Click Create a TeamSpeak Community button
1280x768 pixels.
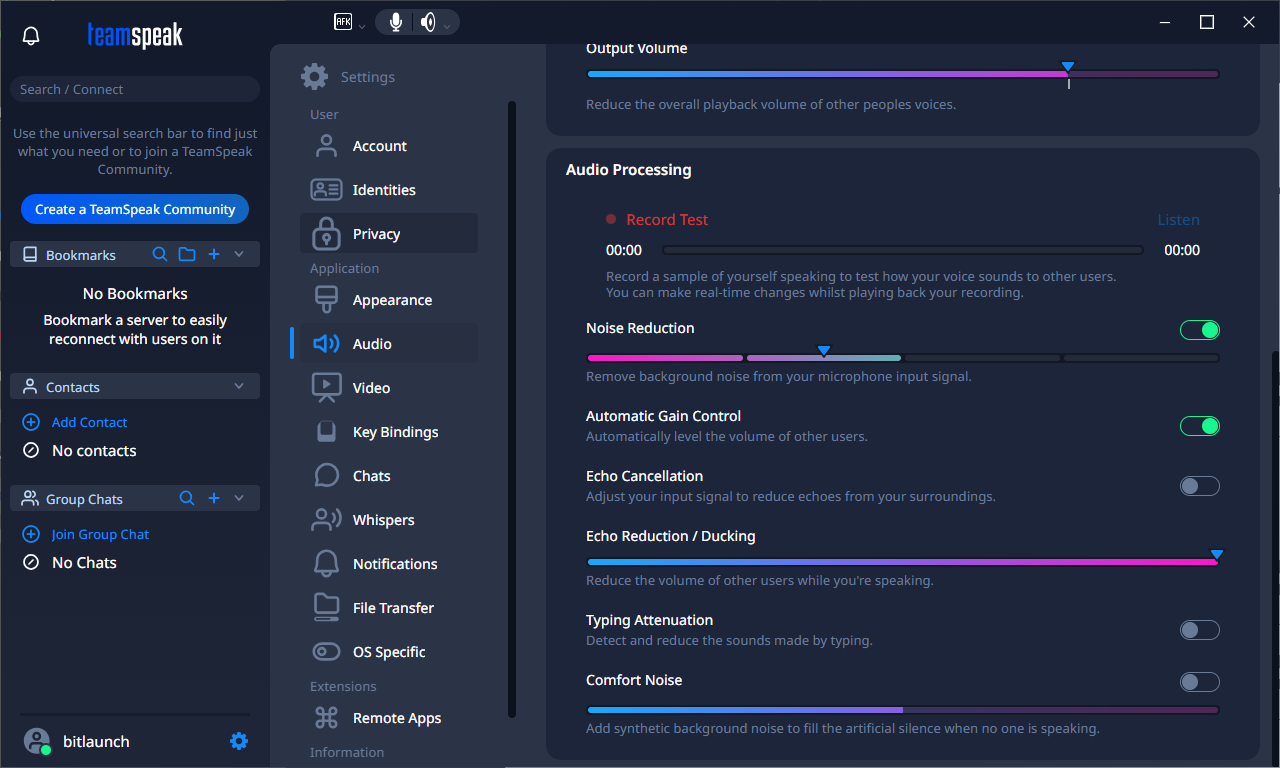(x=135, y=209)
